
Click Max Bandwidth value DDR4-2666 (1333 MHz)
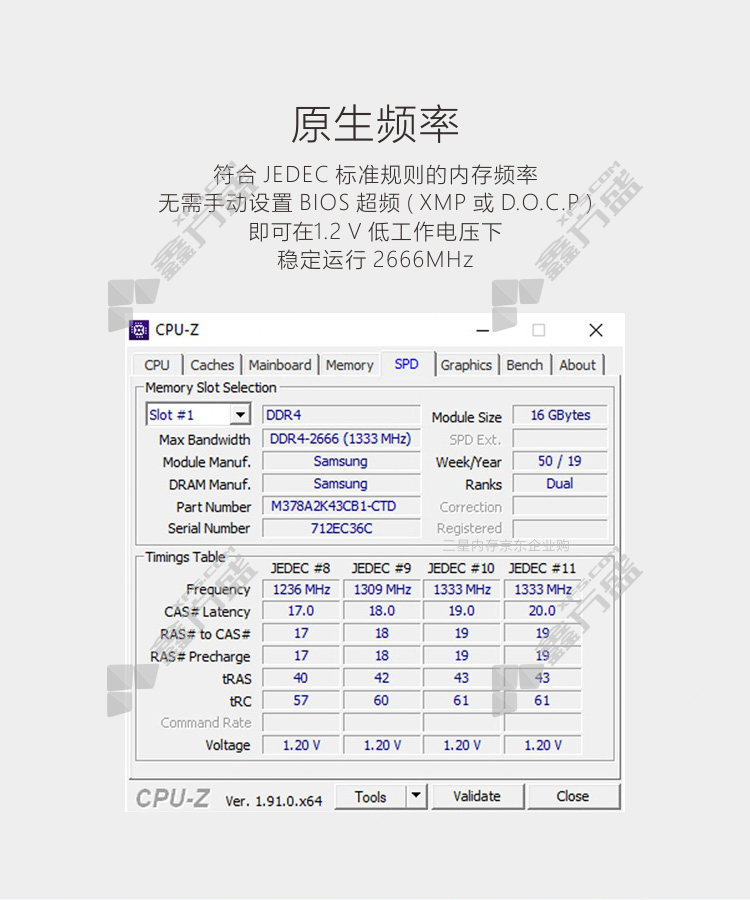341,439
